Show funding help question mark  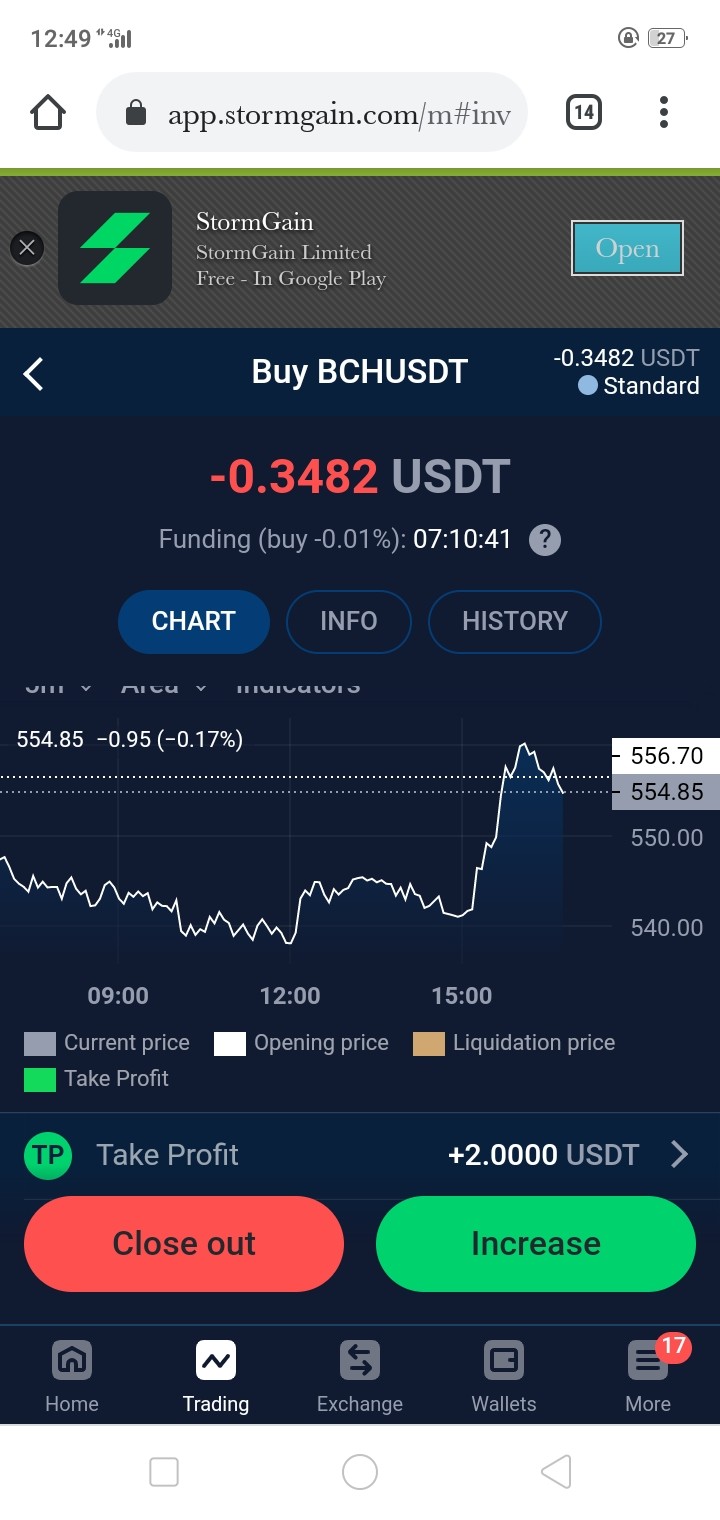[x=544, y=540]
